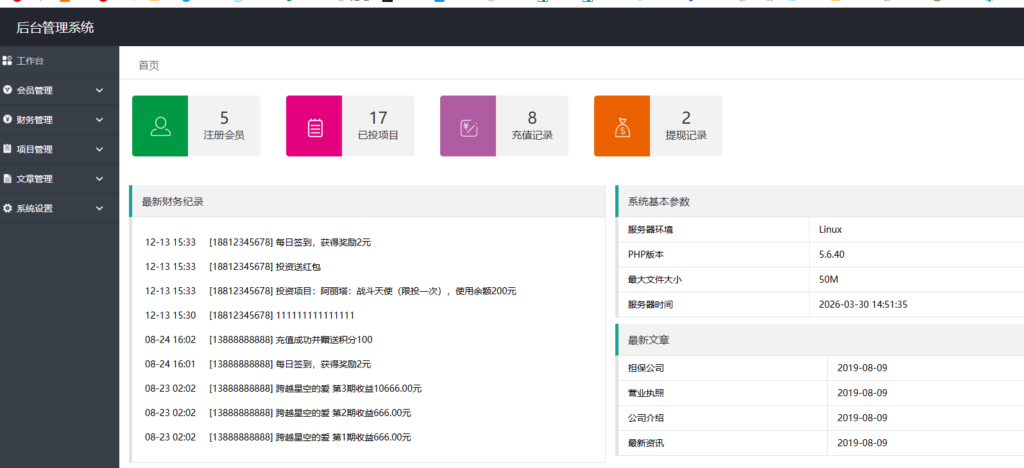1024x468 pixels.
Task: Click the 投资送红包 record
Action: [233, 266]
